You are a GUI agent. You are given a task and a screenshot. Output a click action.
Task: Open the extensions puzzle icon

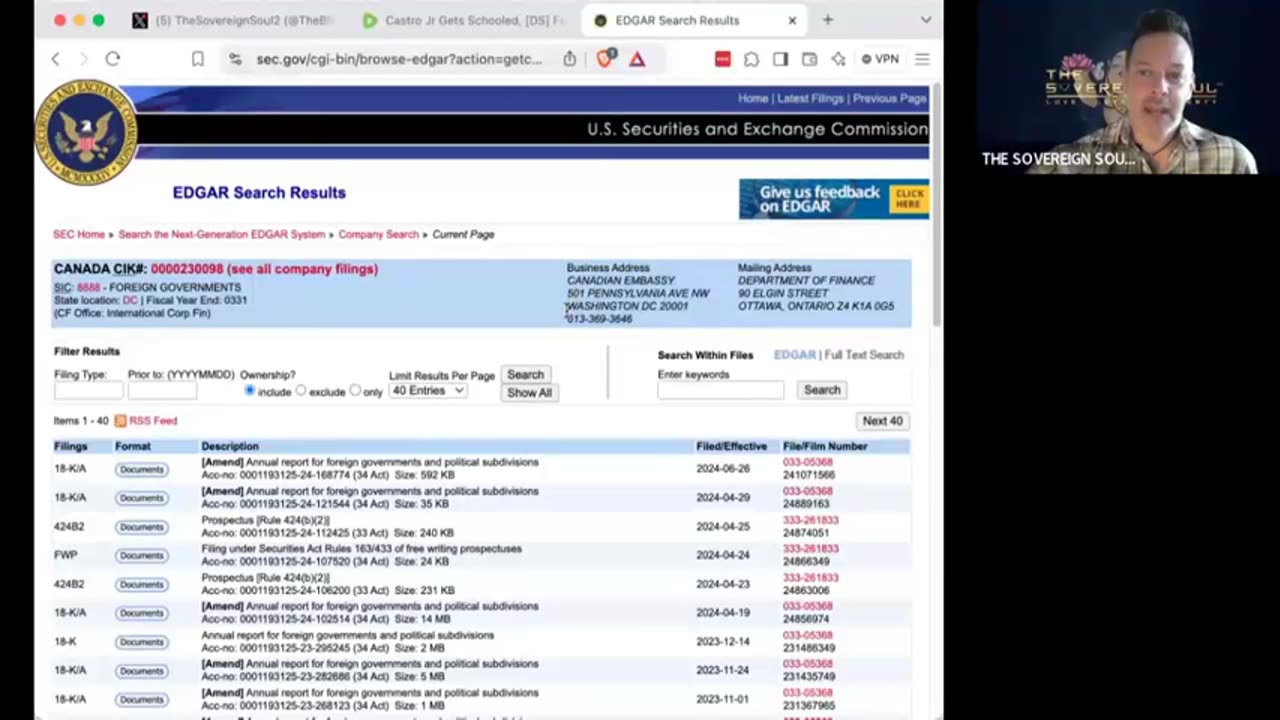751,59
